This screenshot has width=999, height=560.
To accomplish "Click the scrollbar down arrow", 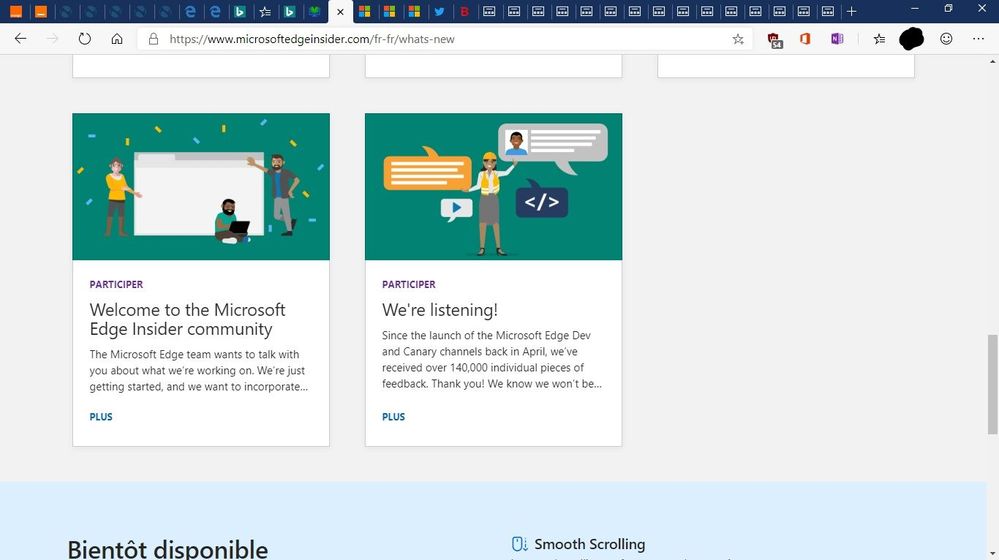I will (993, 554).
